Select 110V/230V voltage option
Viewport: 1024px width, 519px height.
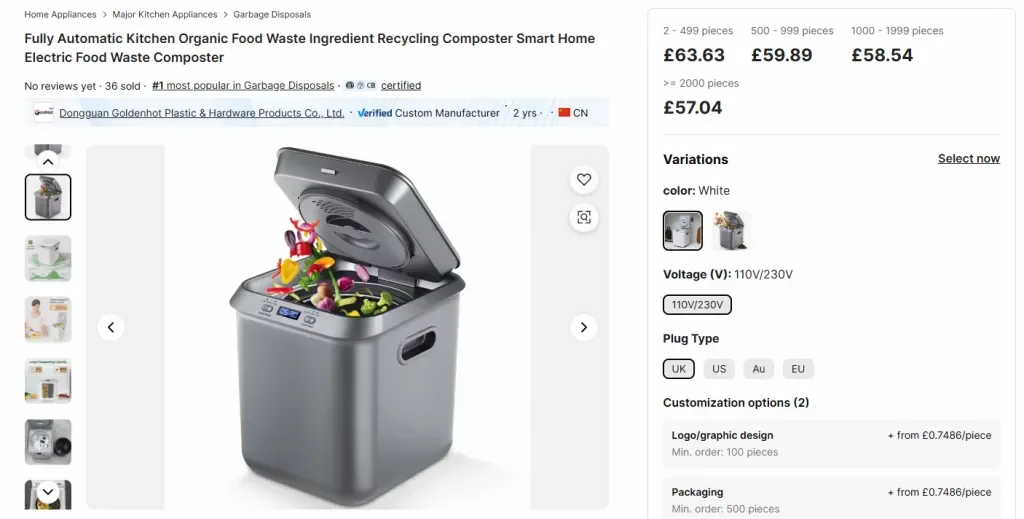point(697,305)
